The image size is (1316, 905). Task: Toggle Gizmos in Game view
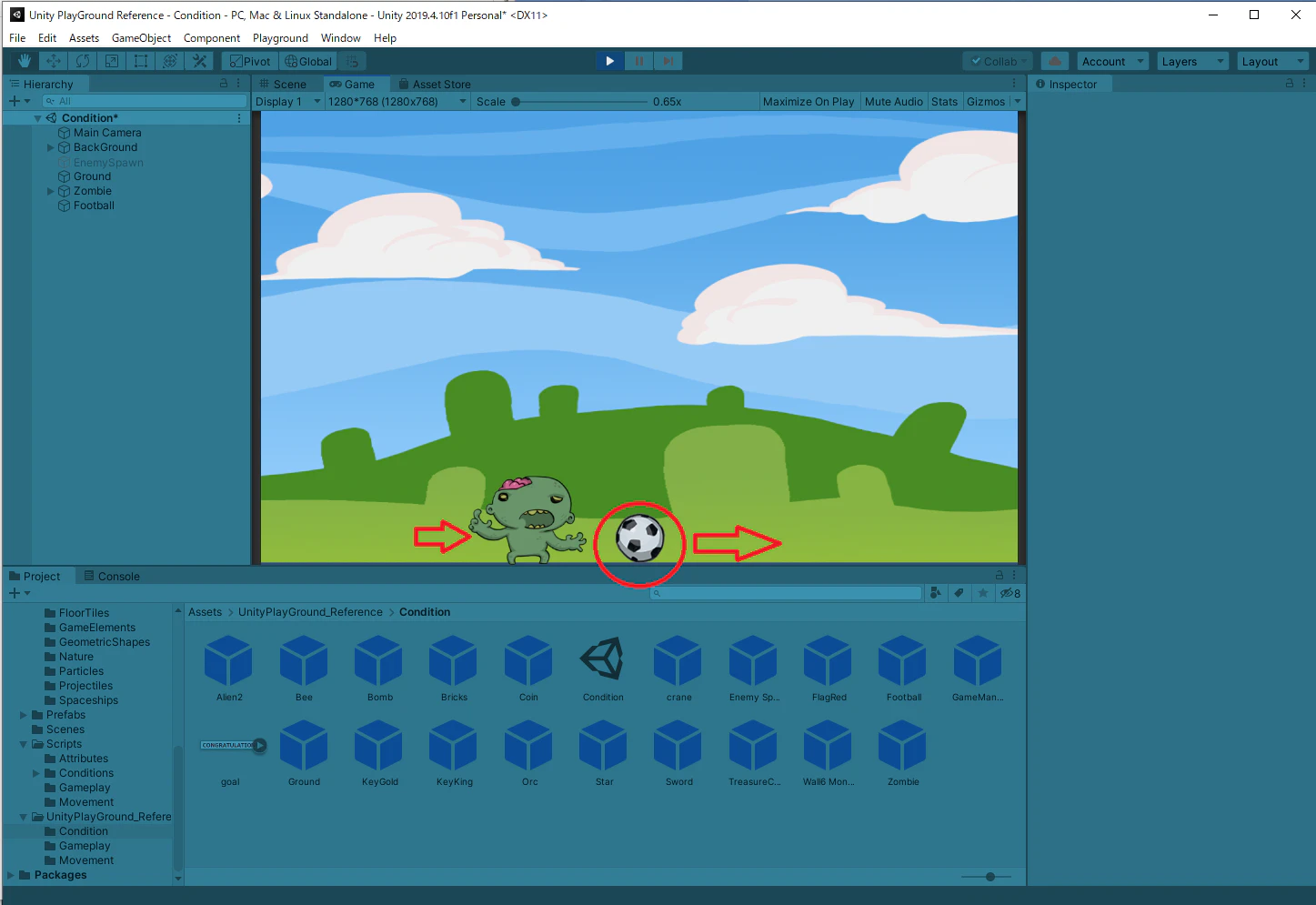click(x=987, y=102)
